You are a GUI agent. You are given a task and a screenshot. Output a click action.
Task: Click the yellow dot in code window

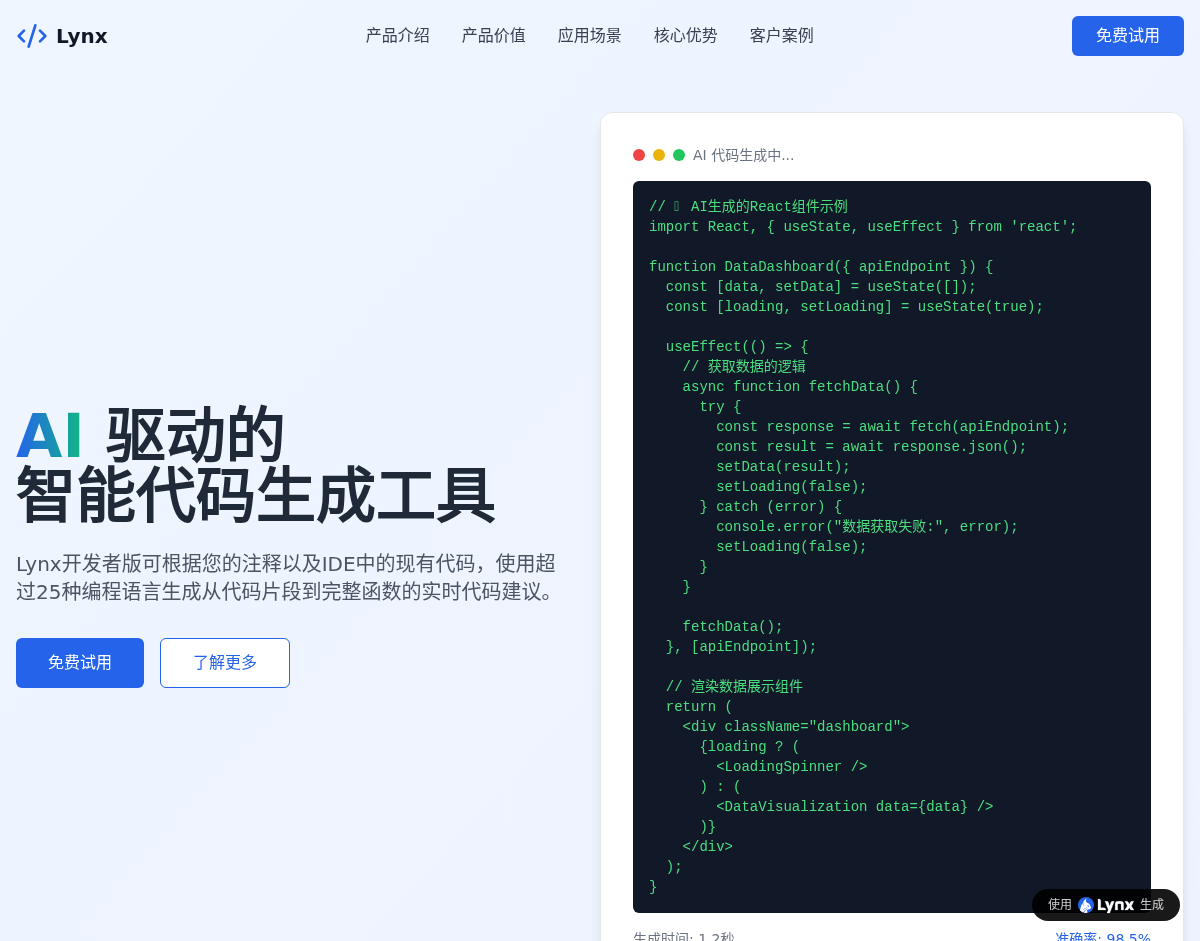pos(659,155)
